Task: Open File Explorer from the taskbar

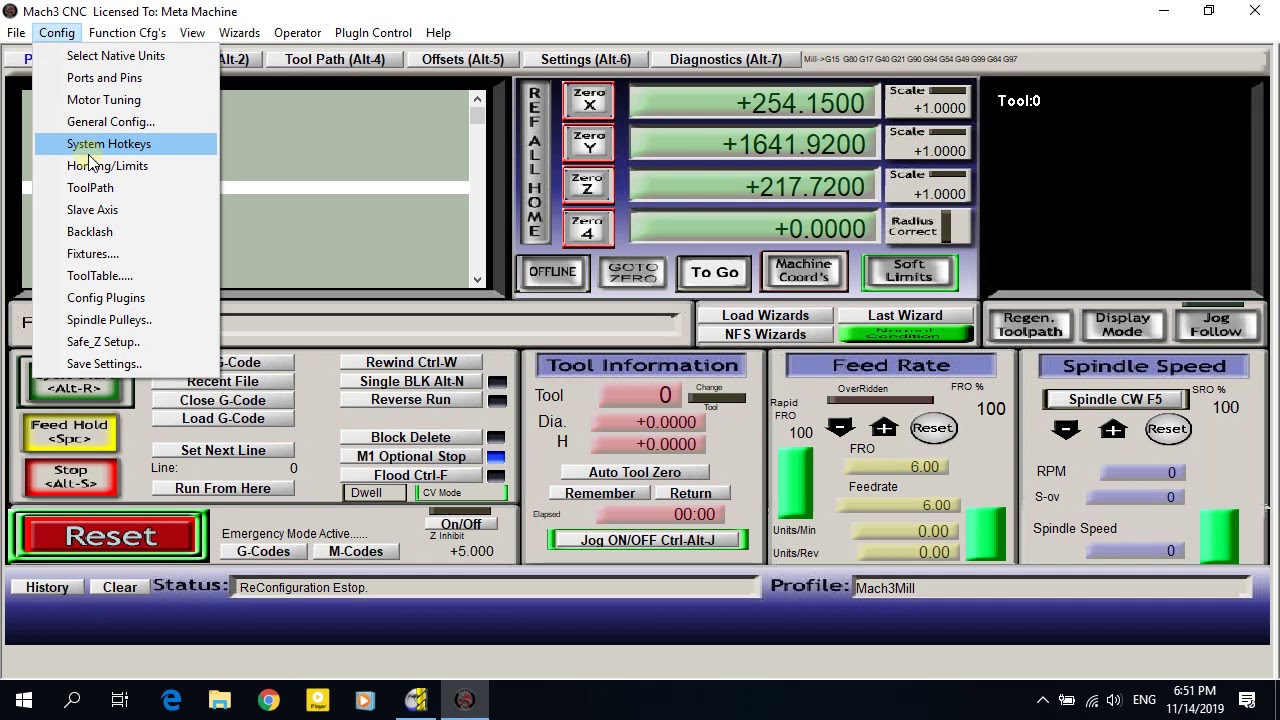Action: coord(219,700)
